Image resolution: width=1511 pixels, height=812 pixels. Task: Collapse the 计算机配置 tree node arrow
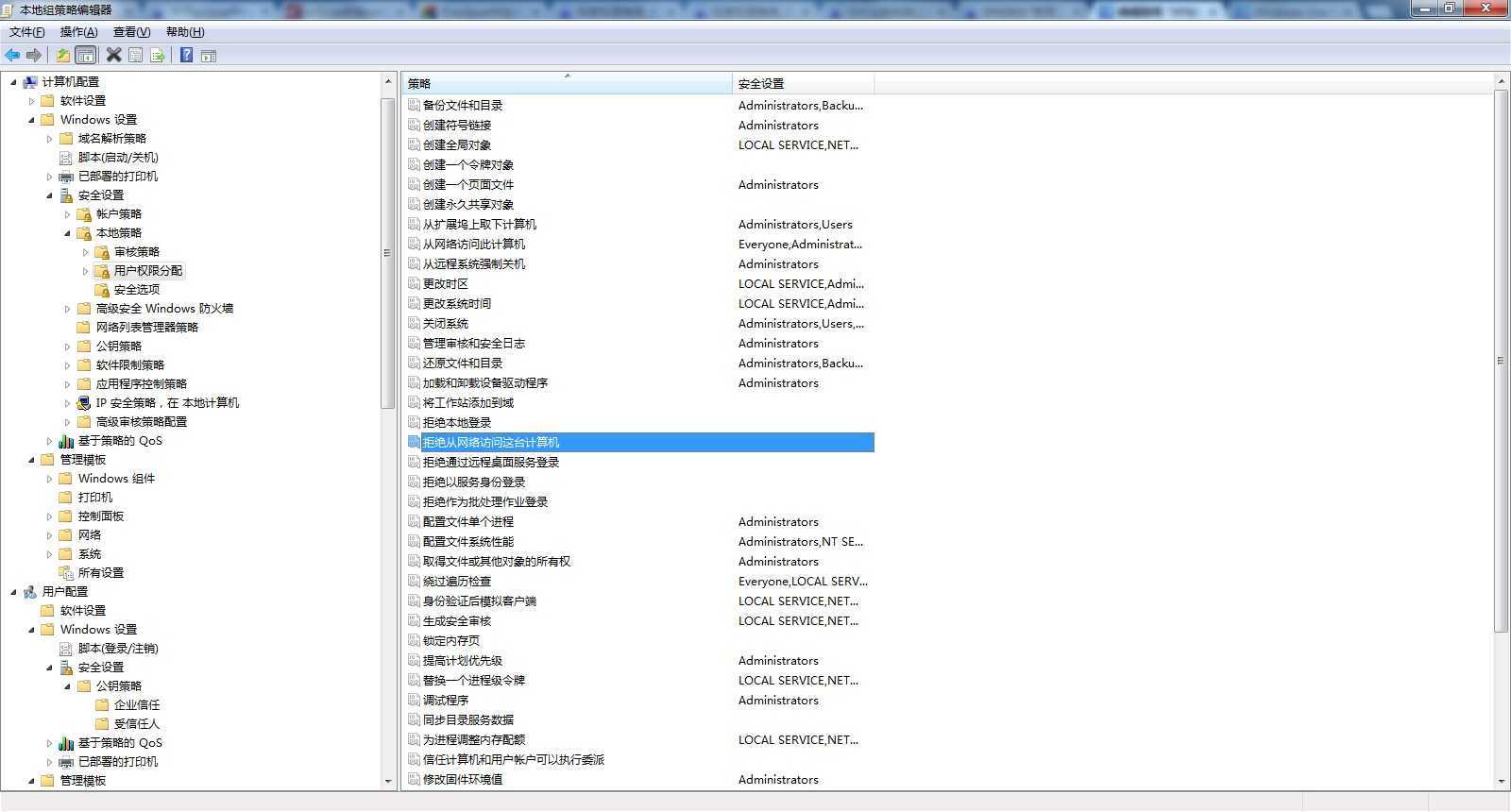click(13, 82)
